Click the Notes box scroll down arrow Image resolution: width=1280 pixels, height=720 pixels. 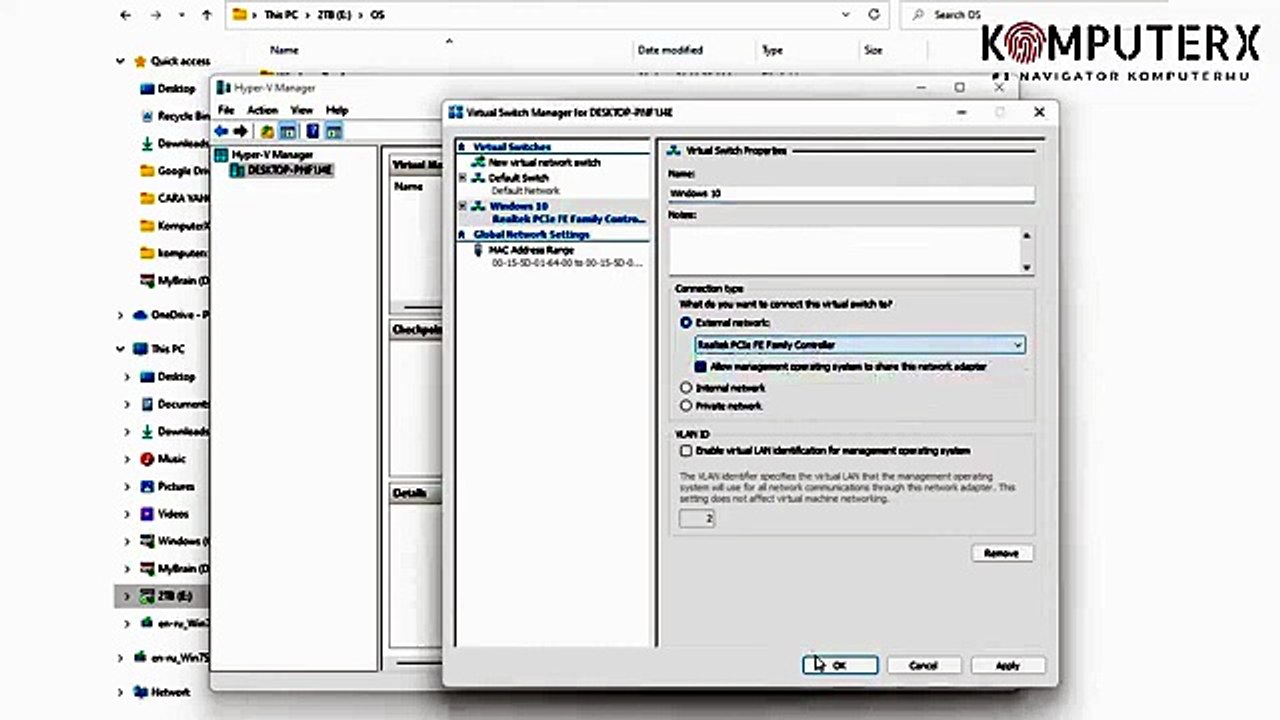(1026, 267)
